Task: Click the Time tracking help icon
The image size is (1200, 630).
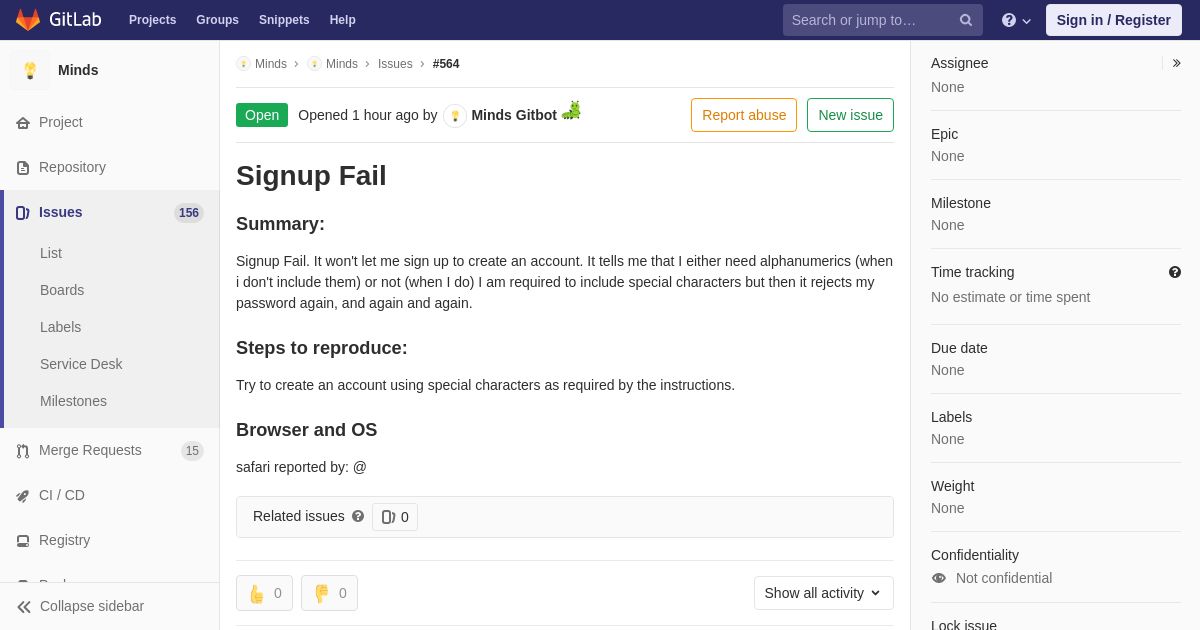Action: click(1175, 272)
